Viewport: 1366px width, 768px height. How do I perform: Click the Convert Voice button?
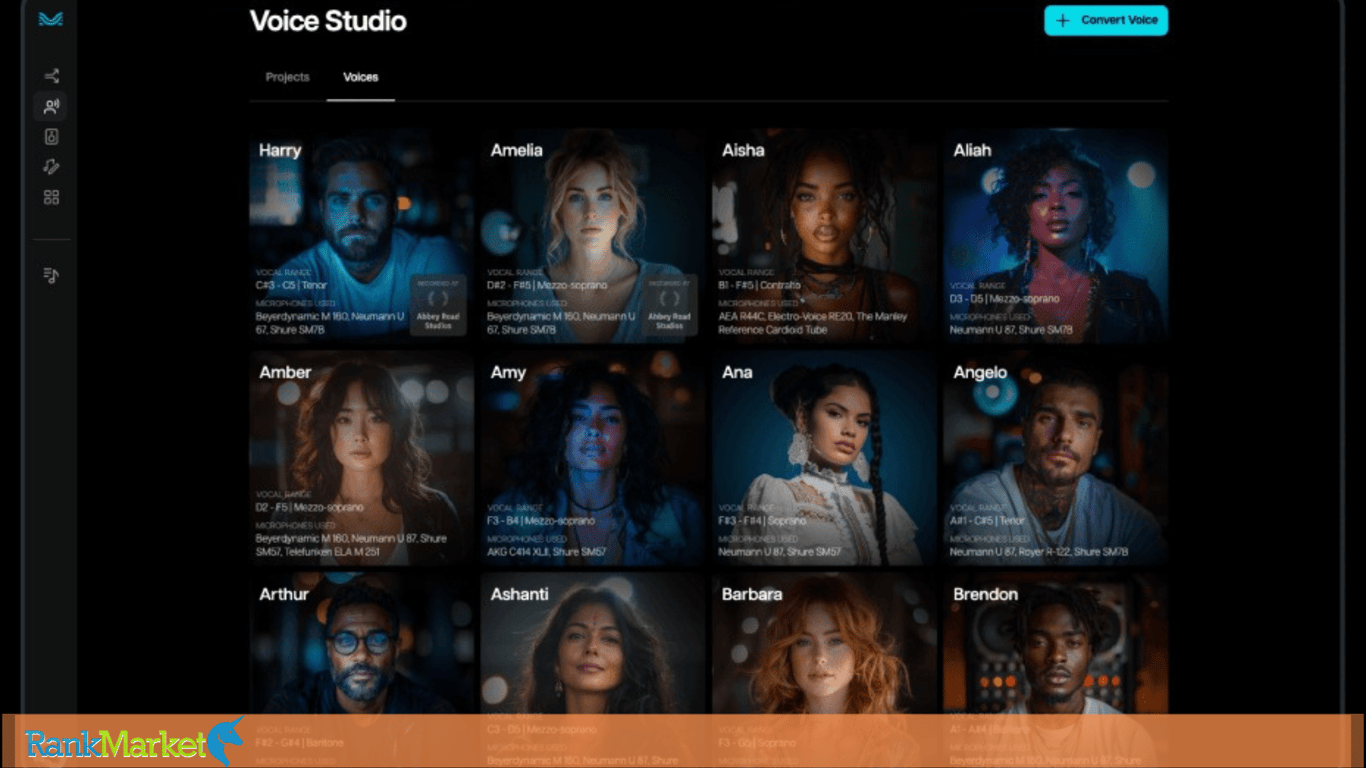[1106, 20]
